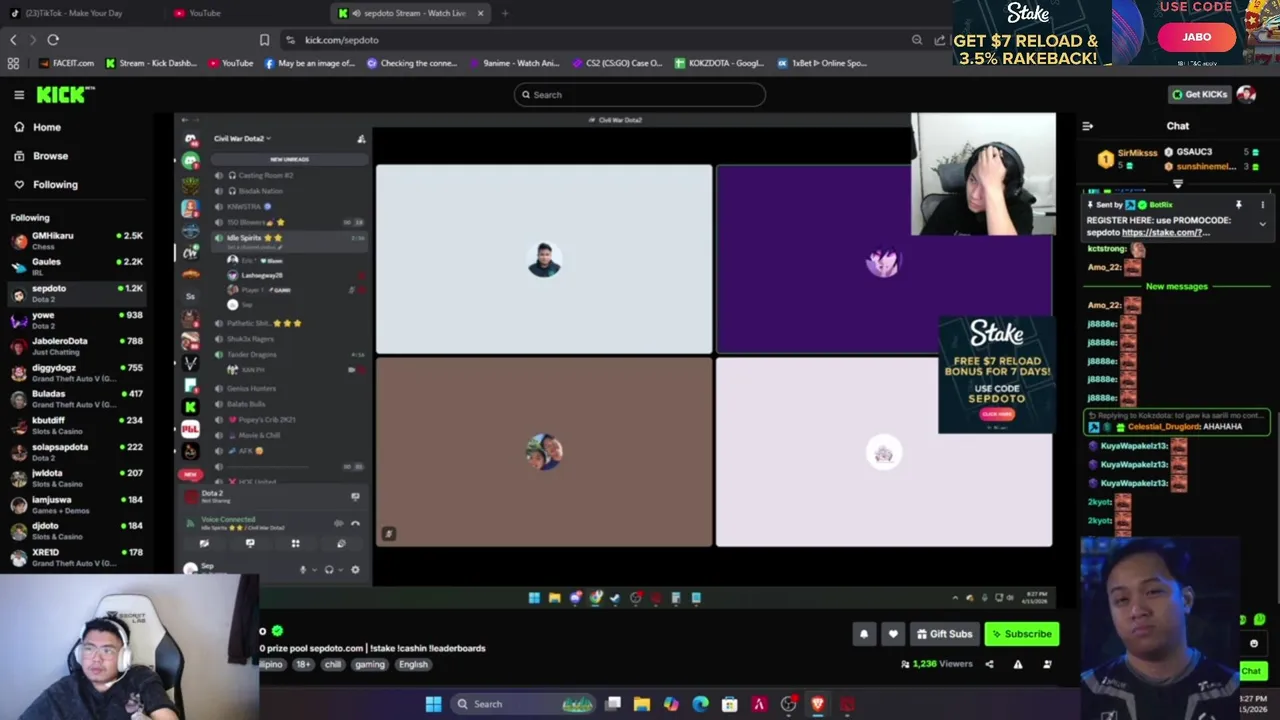Open Microsoft Edge from the taskbar
The height and width of the screenshot is (720, 1280).
click(700, 704)
